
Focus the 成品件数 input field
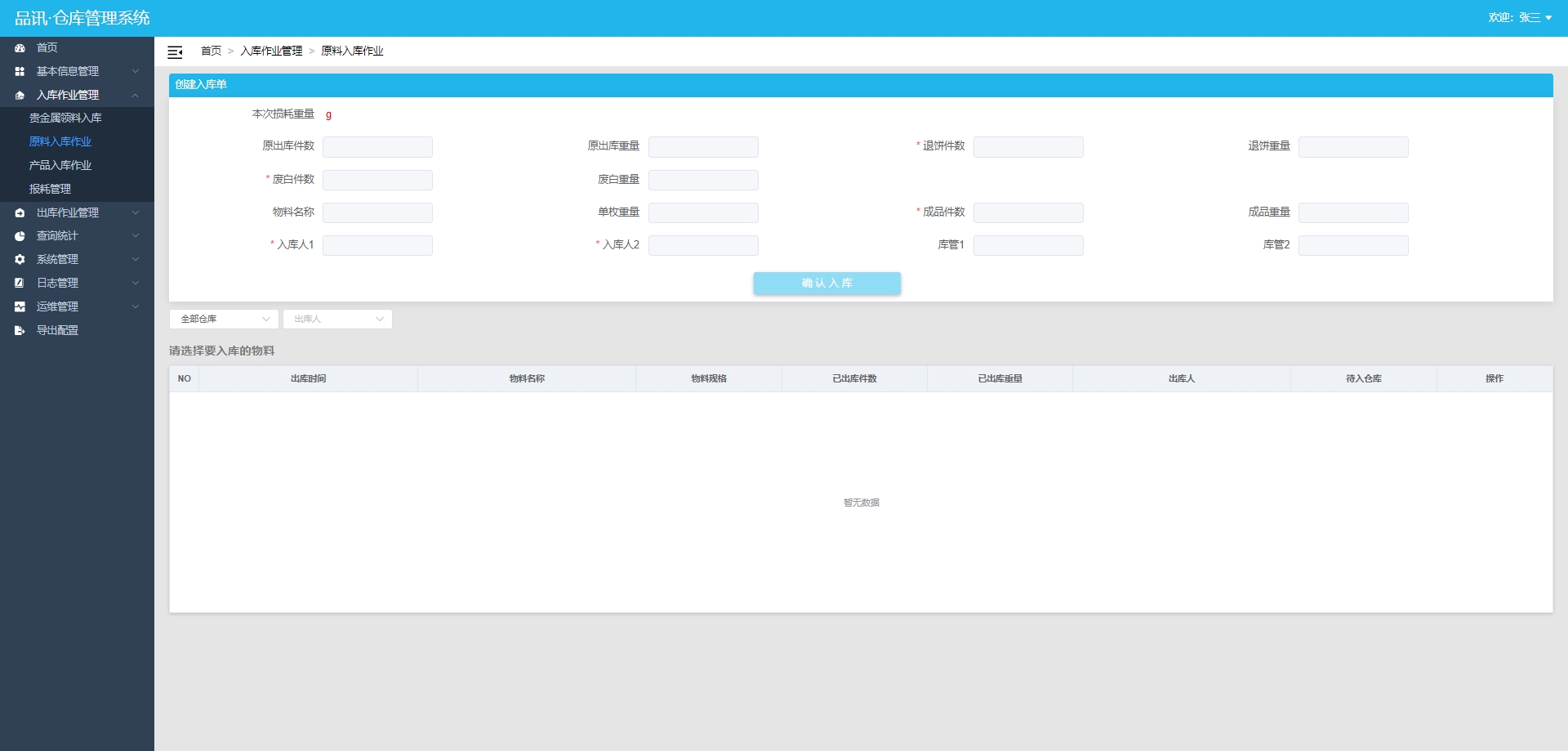coord(1028,212)
